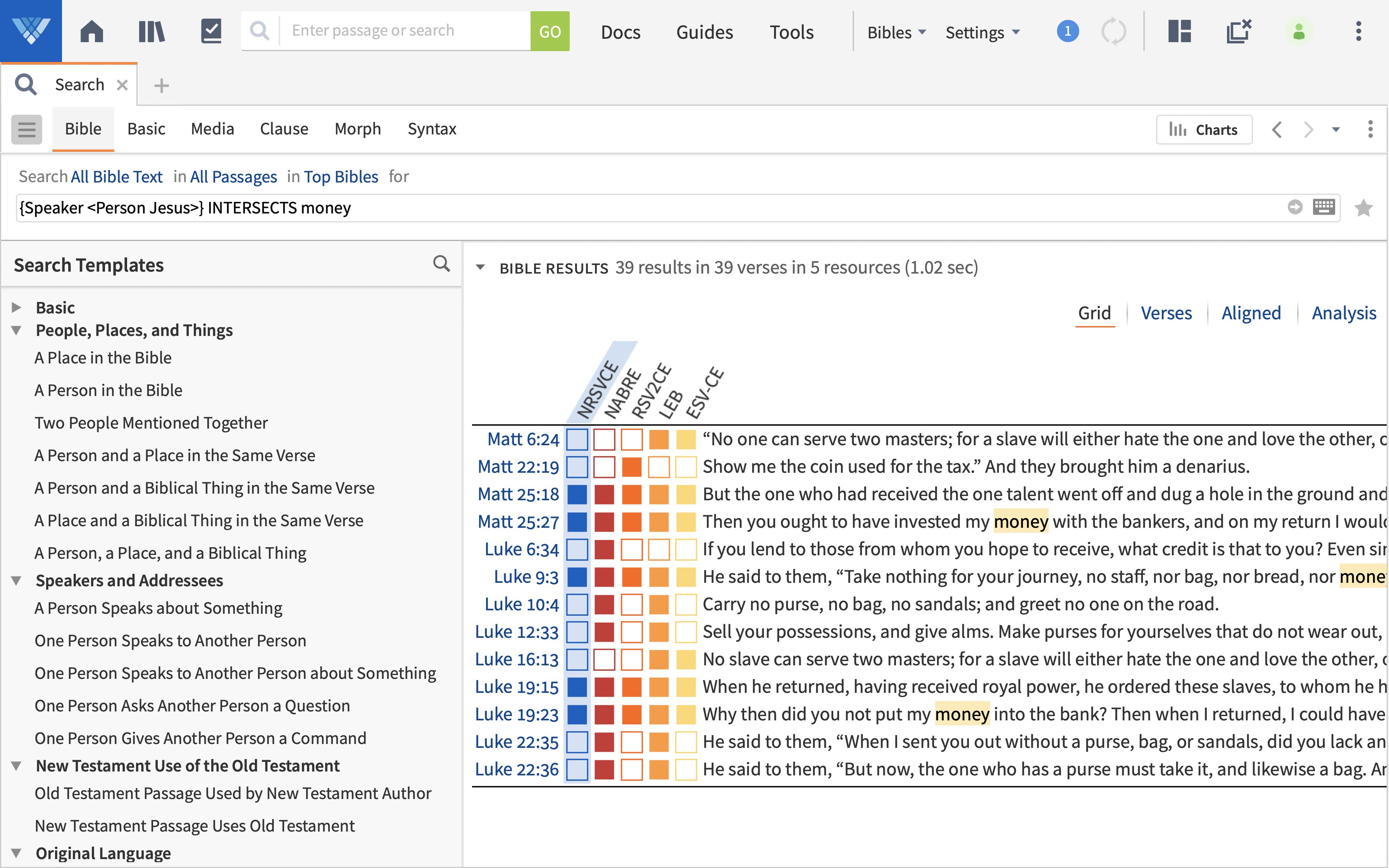Image resolution: width=1389 pixels, height=868 pixels.
Task: Click the ESV-CE yellow square for Matt 6:24
Action: [686, 439]
